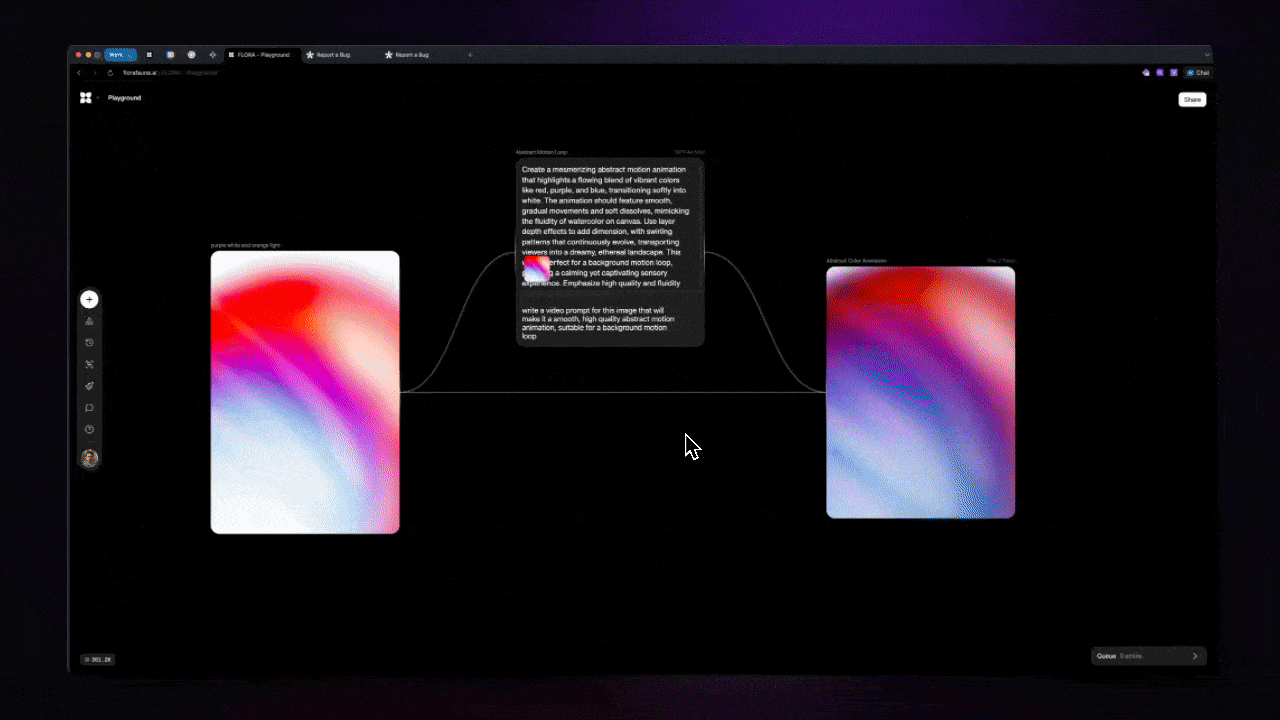Open the history clock icon in sidebar
The image size is (1280, 720).
(x=89, y=343)
